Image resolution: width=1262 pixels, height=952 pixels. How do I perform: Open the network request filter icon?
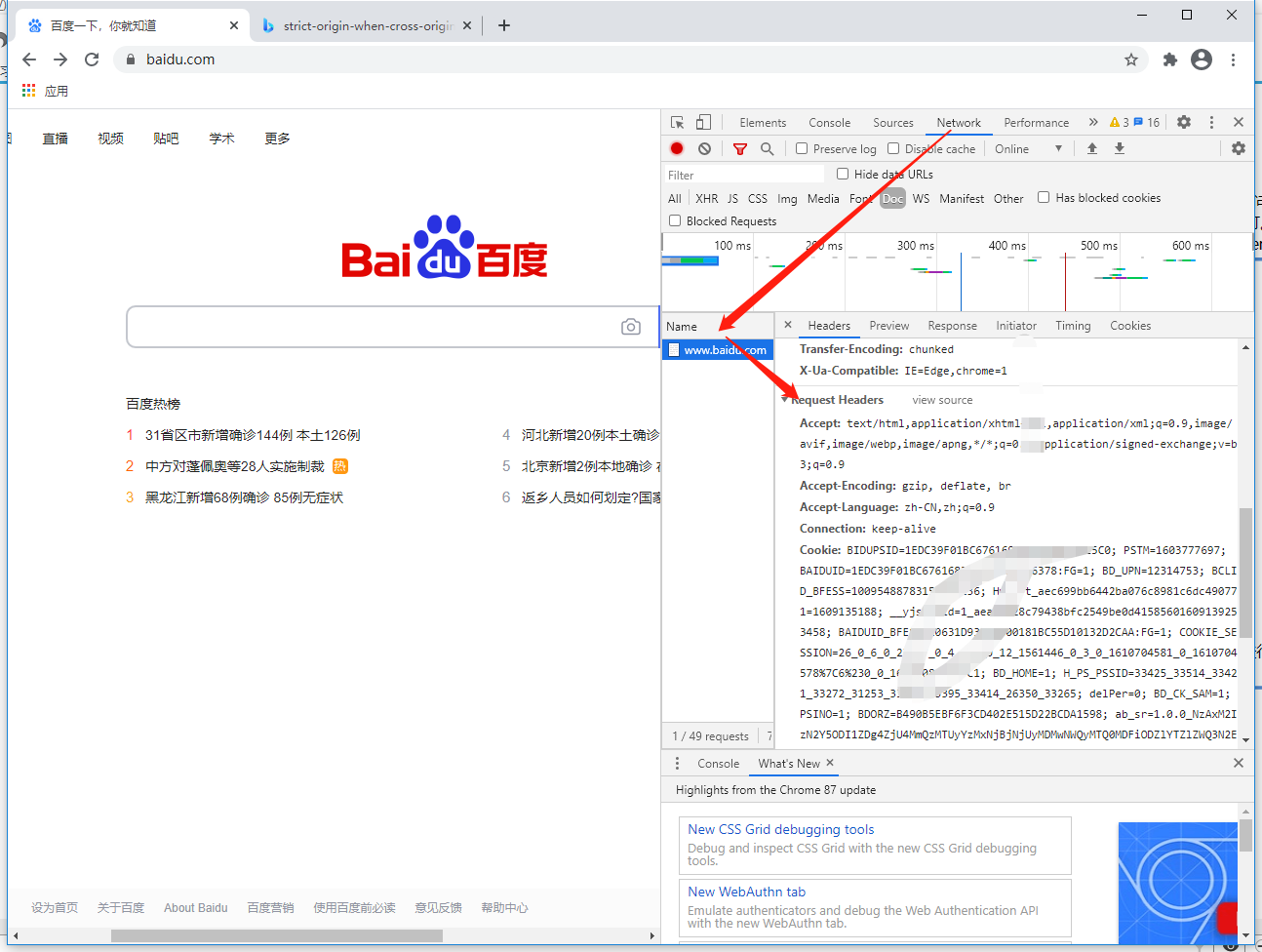tap(739, 148)
